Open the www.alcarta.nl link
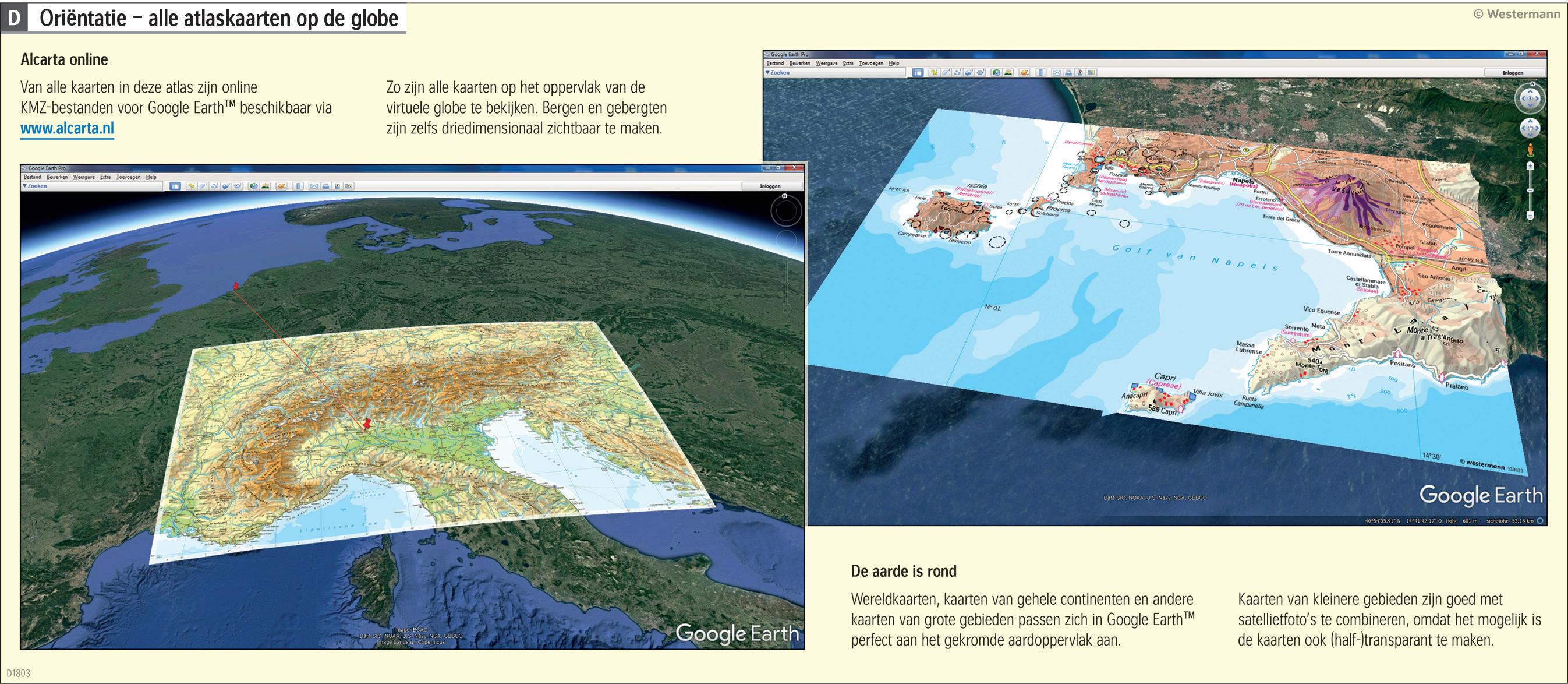Viewport: 1568px width, 684px height. (67, 129)
